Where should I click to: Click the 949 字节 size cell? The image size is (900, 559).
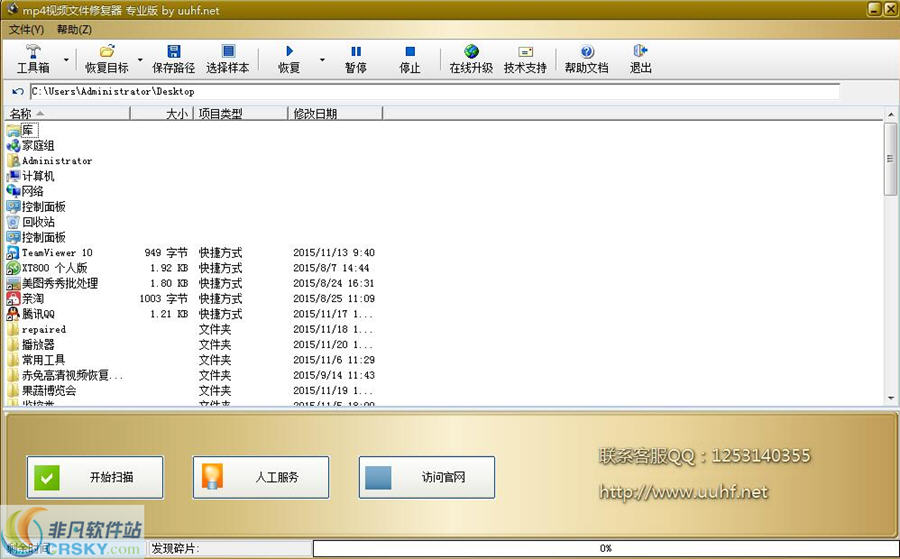[166, 253]
